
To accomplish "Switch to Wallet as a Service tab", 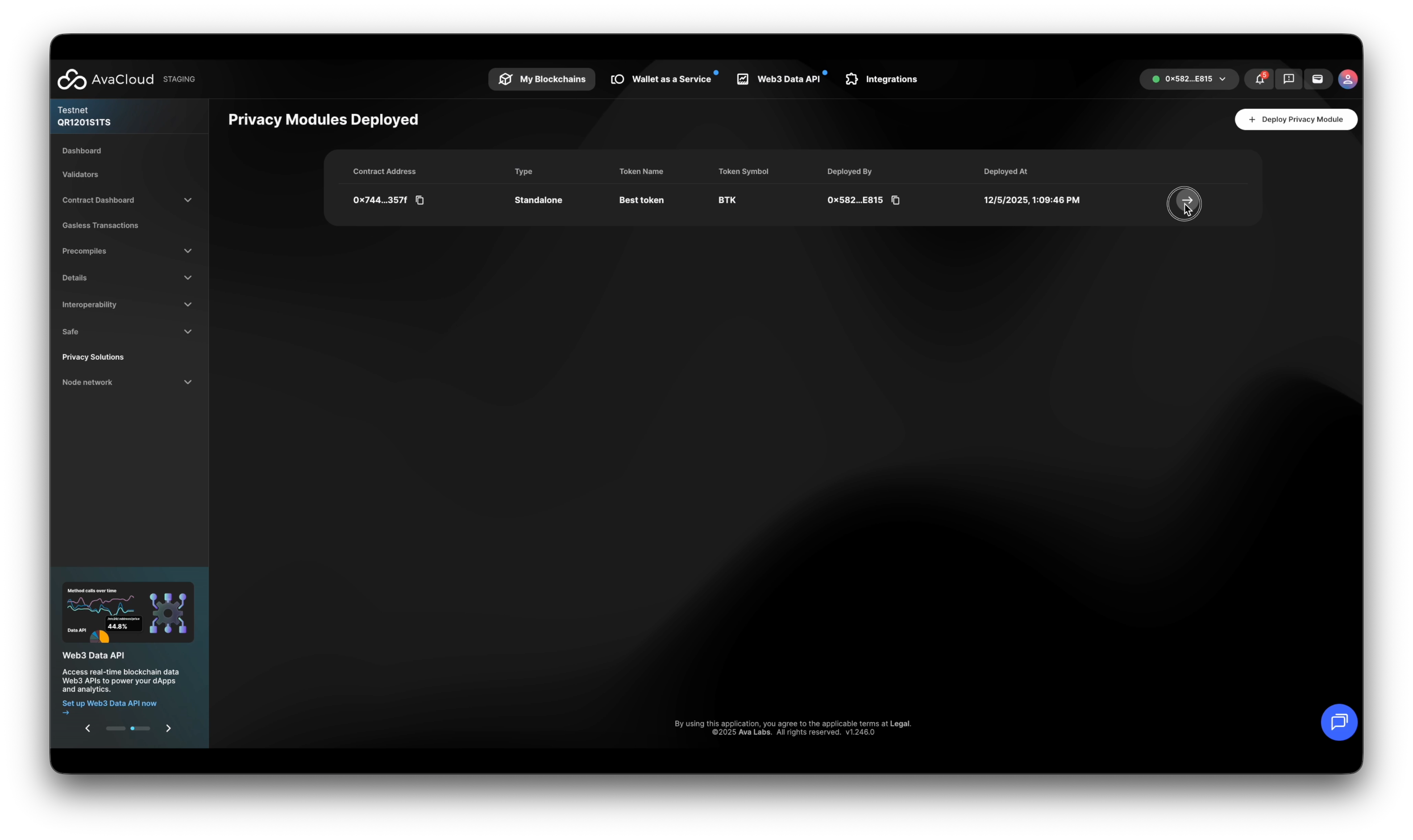I will (661, 79).
